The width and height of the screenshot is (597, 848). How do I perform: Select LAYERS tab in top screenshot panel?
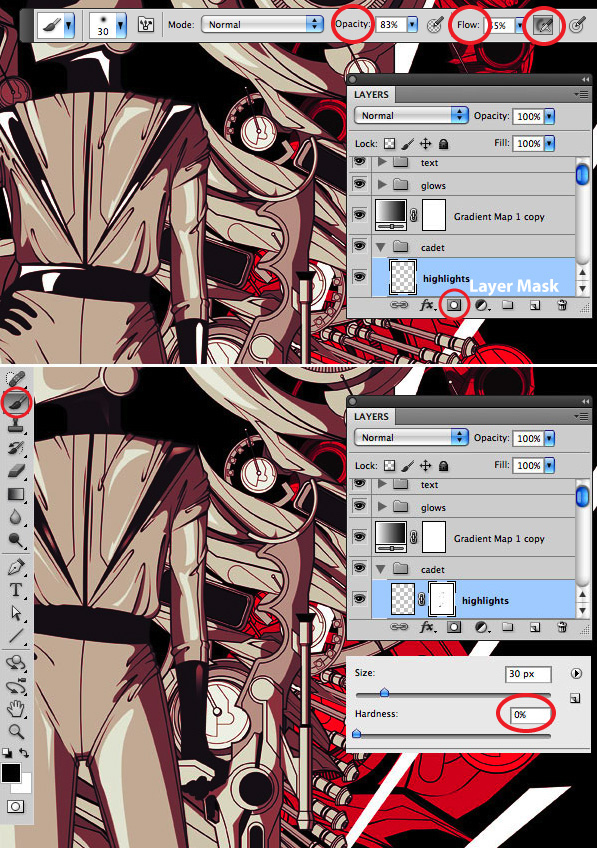click(371, 95)
